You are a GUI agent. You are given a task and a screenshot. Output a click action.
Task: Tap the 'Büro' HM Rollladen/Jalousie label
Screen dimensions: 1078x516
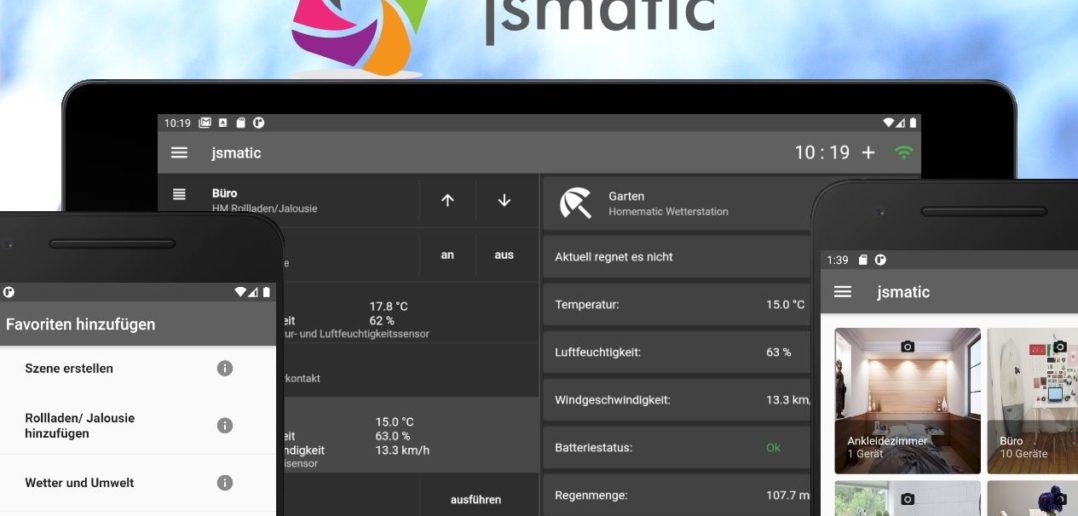point(265,201)
